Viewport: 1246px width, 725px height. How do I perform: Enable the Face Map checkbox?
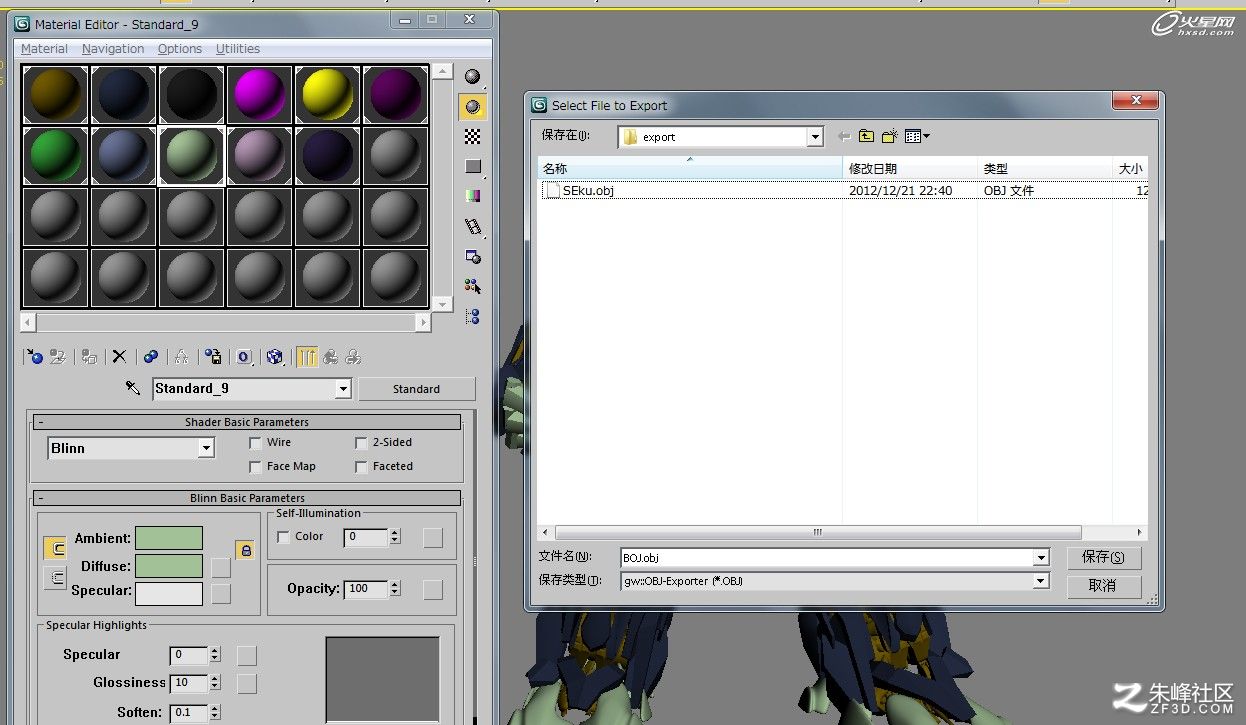tap(256, 467)
